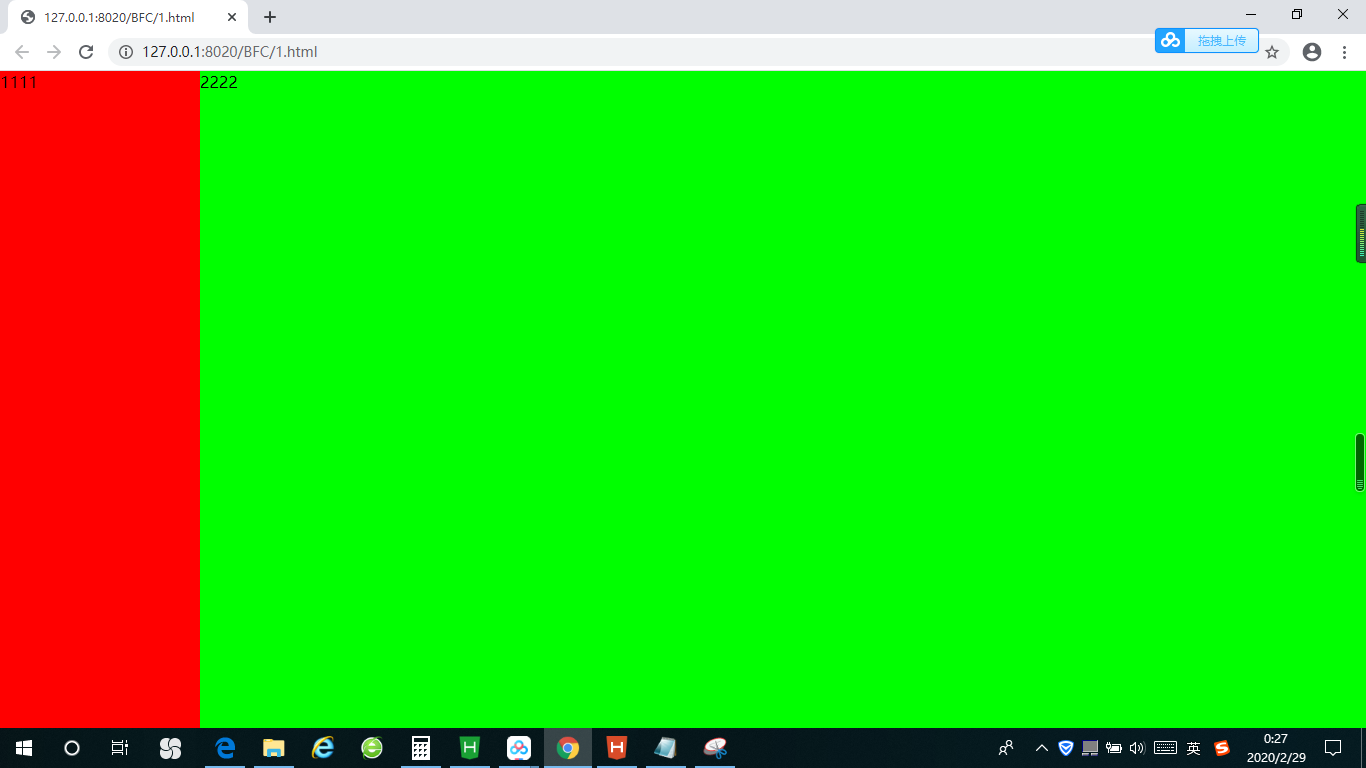Viewport: 1366px width, 768px height.
Task: Open a new Chrome tab
Action: (x=270, y=17)
